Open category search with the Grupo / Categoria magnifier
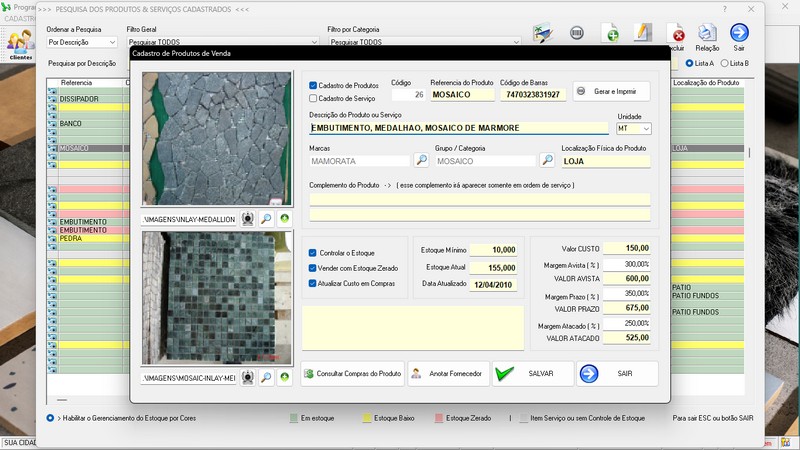The image size is (800, 450). [547, 160]
